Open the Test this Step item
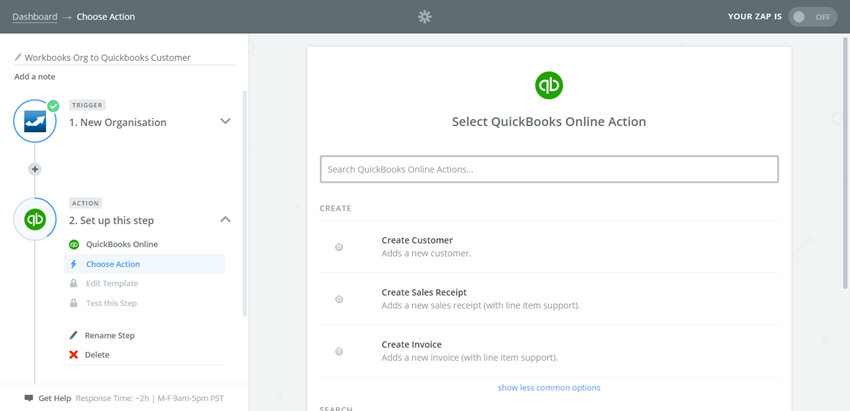 (x=111, y=303)
